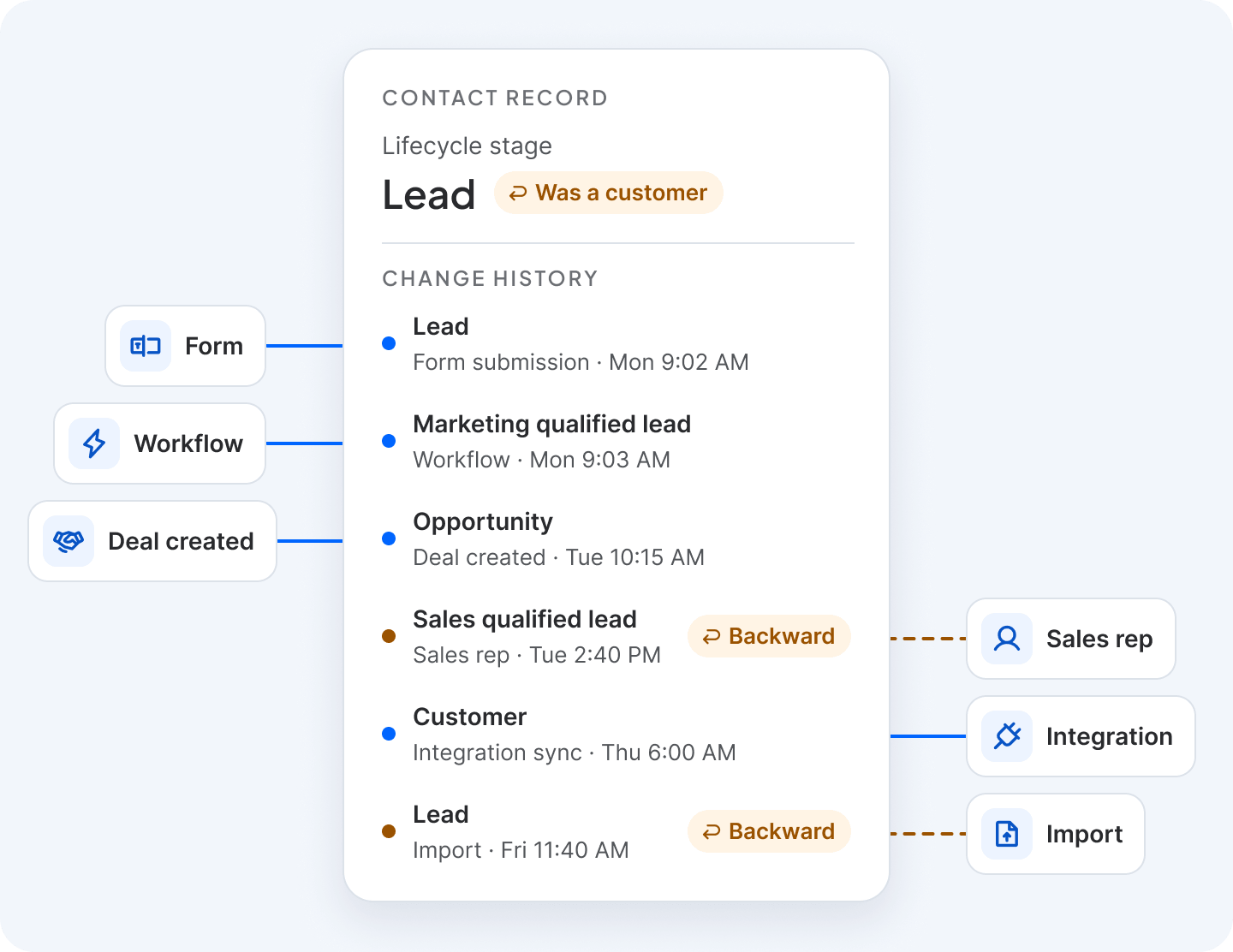
Task: Click the blue dot beside Customer entry
Action: pyautogui.click(x=389, y=734)
